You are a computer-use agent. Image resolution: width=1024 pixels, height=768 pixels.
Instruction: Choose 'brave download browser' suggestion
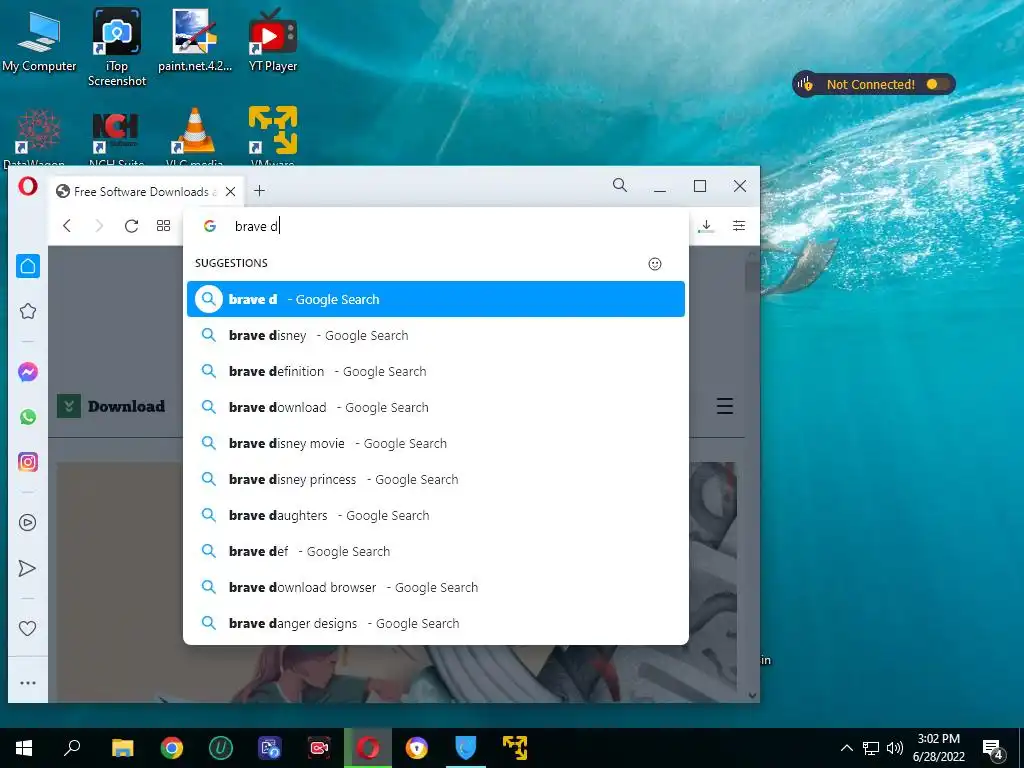(436, 587)
